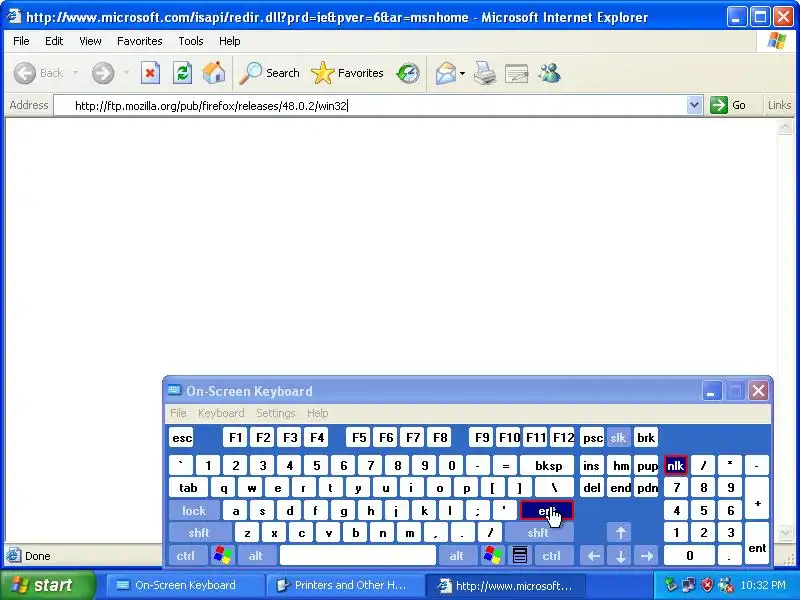Expand the Links toolbar
Viewport: 800px width, 600px height.
(779, 105)
